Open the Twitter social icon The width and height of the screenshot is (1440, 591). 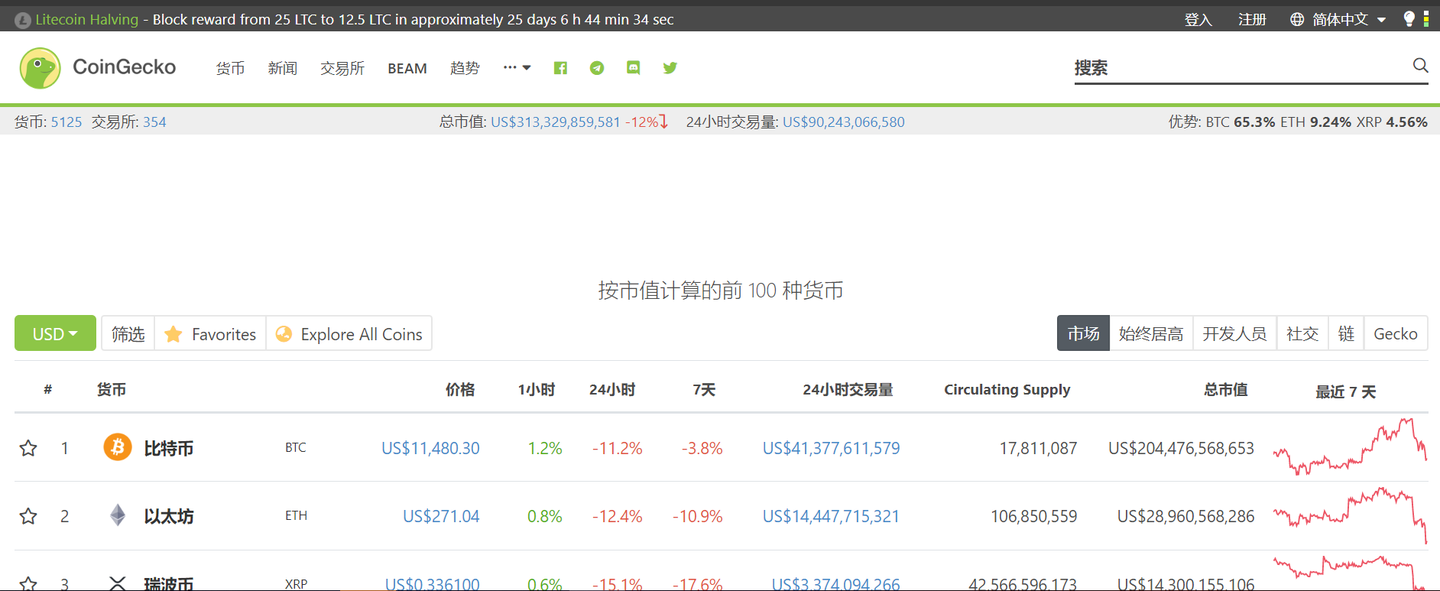[670, 68]
